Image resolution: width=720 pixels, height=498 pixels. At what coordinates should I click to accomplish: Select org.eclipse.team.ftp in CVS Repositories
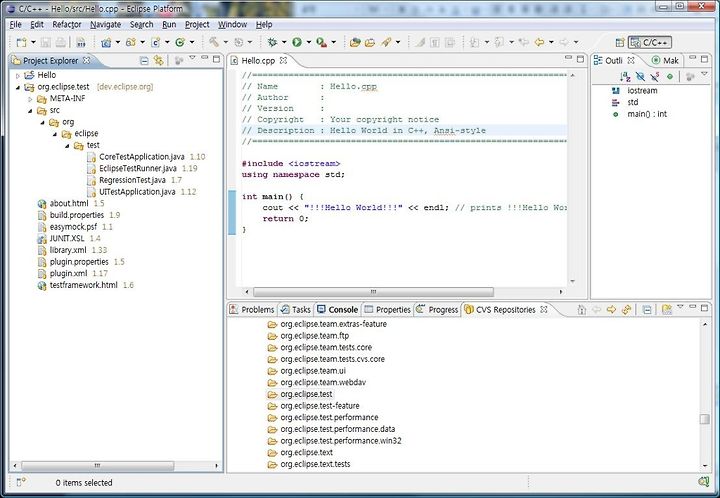[x=315, y=336]
